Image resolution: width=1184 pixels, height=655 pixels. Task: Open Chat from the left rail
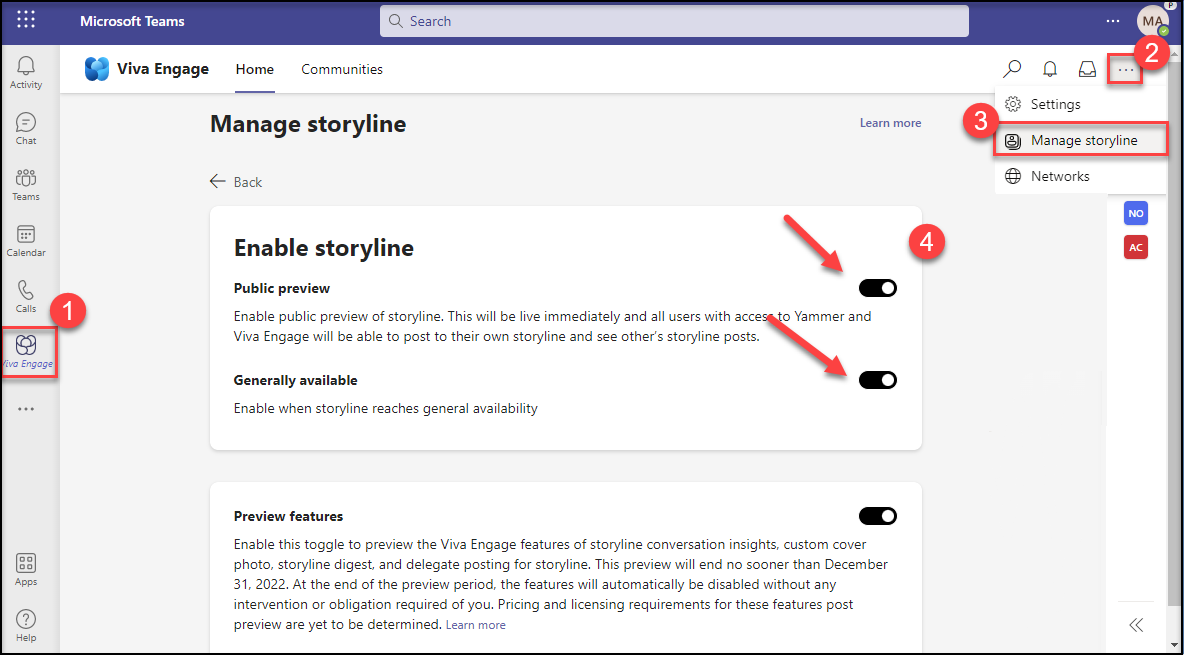point(26,128)
